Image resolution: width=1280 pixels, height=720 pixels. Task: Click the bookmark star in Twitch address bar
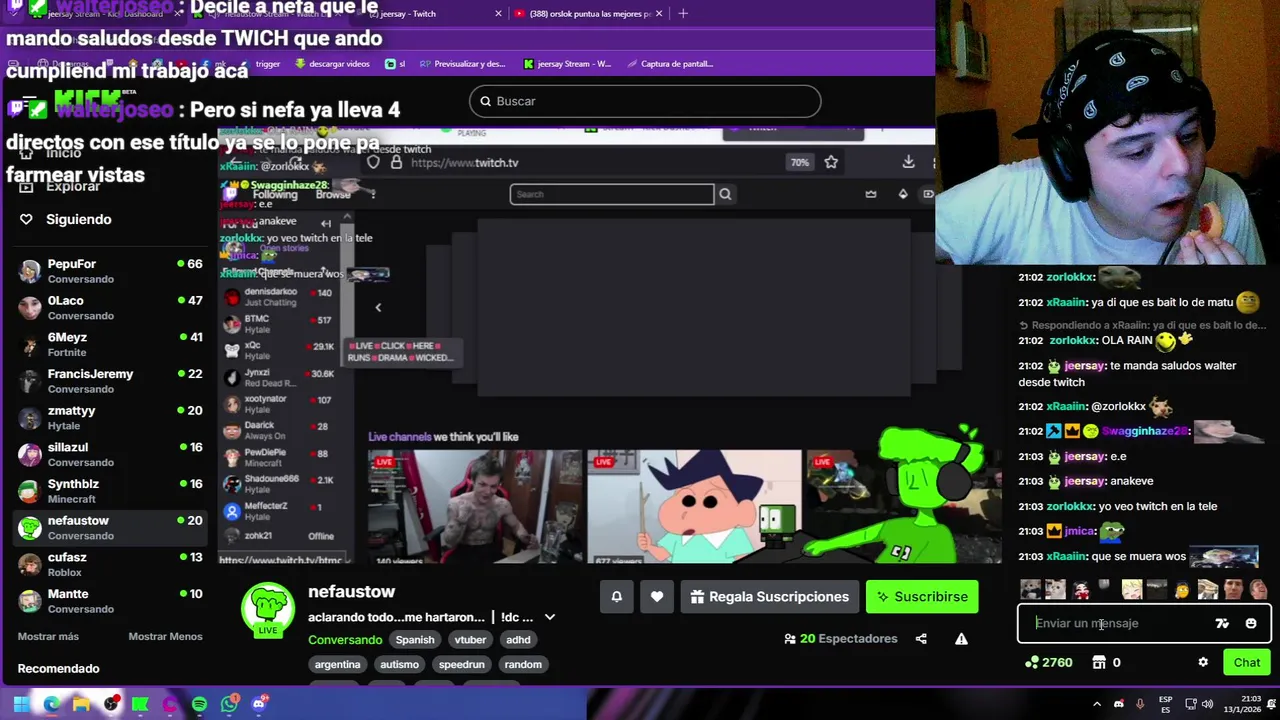pyautogui.click(x=831, y=162)
